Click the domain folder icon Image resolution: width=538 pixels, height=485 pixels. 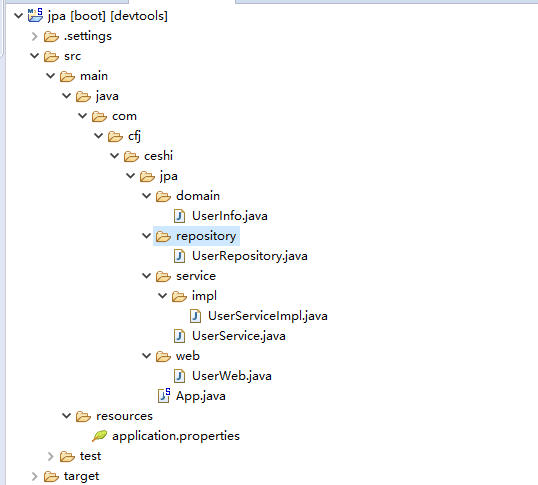coord(163,196)
